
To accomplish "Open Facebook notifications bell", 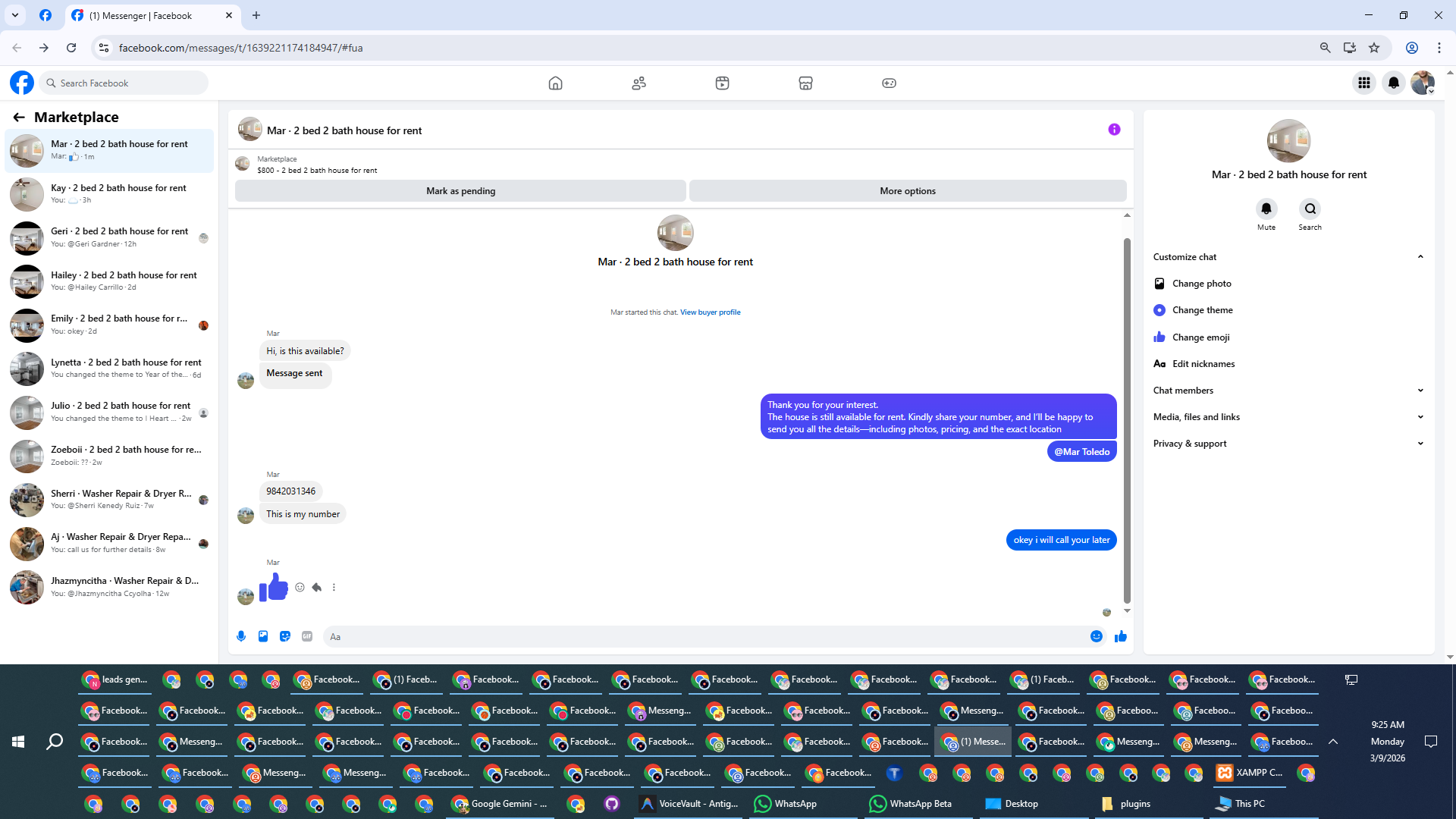I will (1393, 83).
